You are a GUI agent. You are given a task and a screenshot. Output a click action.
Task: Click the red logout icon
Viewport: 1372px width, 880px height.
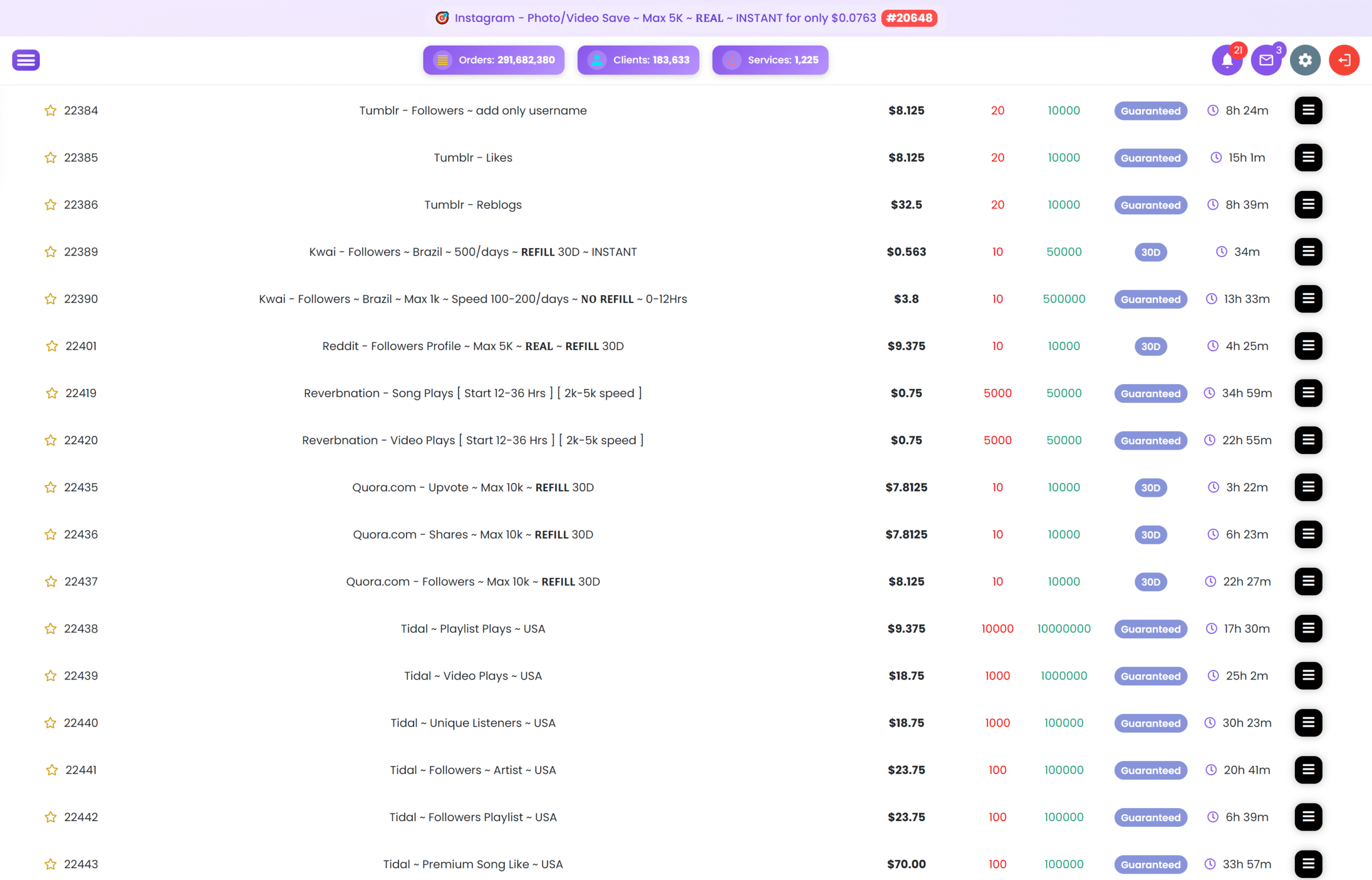point(1344,60)
